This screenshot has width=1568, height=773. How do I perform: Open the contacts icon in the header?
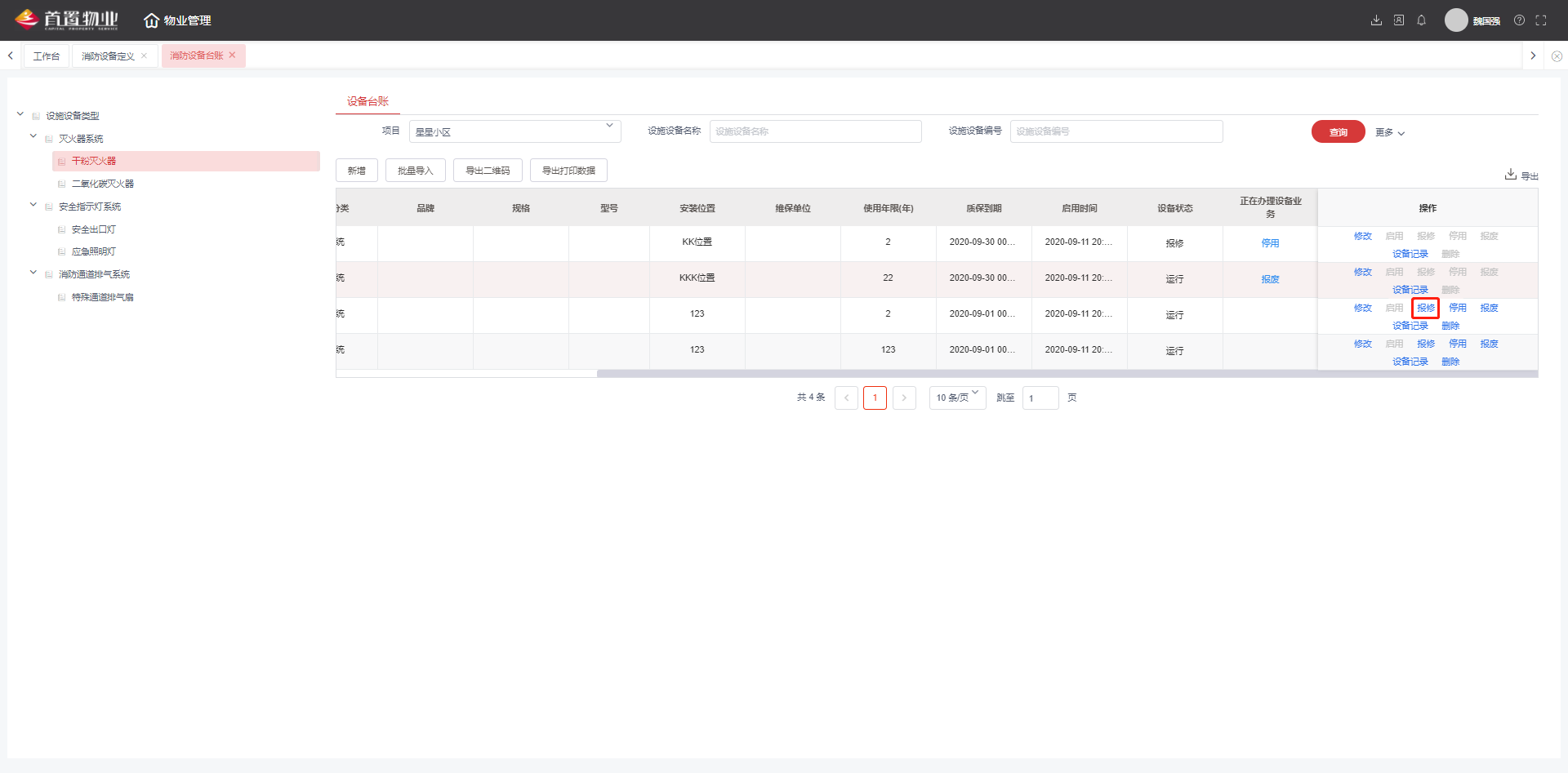coord(1399,20)
